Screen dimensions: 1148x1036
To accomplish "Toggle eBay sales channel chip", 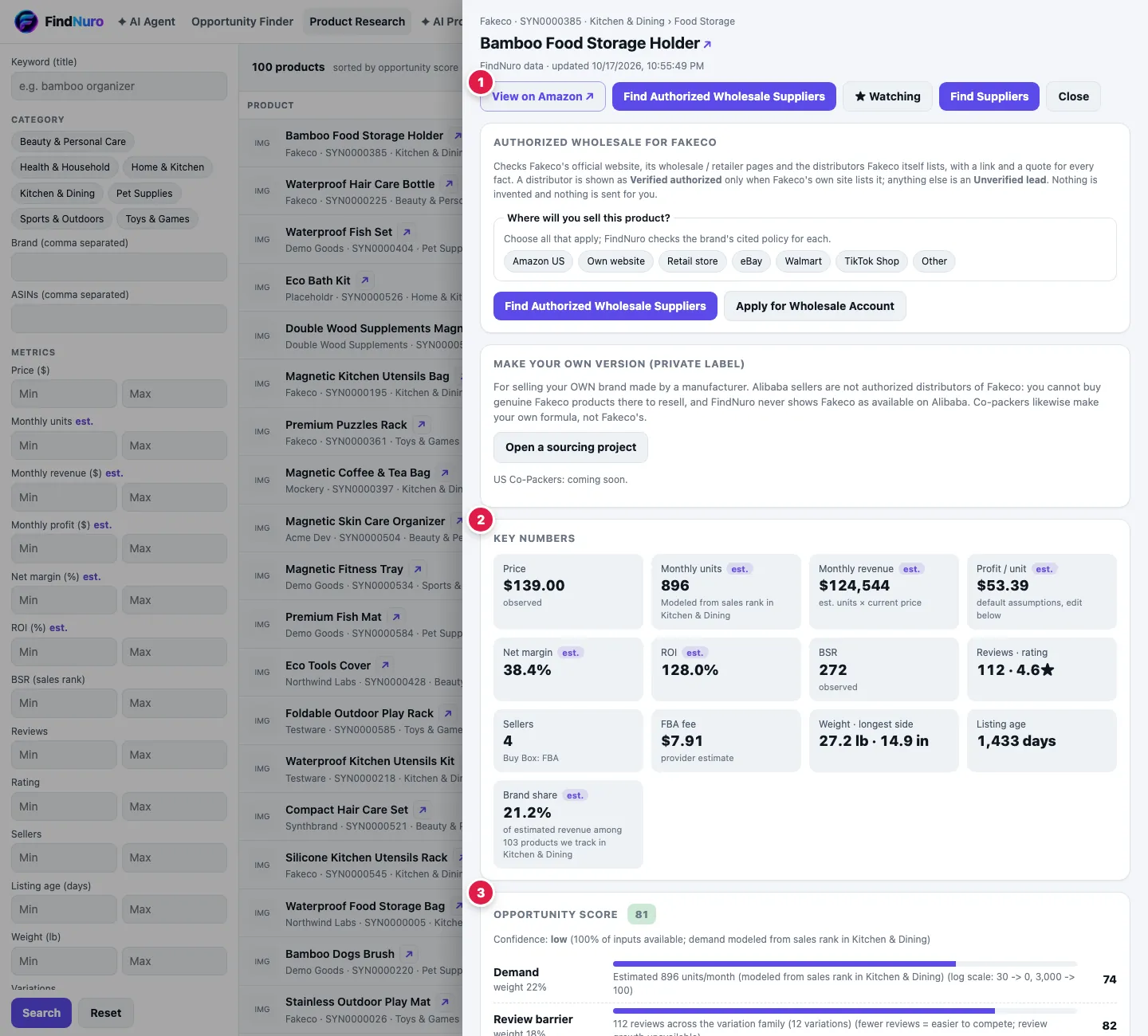I will (751, 261).
